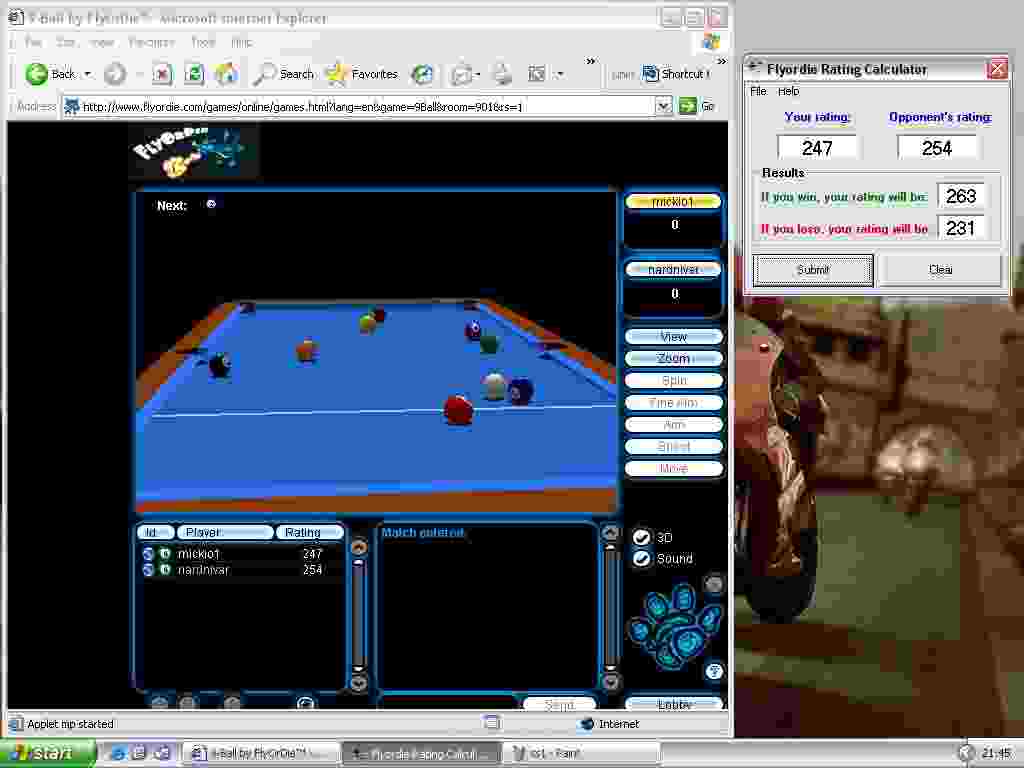This screenshot has height=768, width=1024.
Task: Open the address bar URL dropdown
Action: click(x=664, y=106)
